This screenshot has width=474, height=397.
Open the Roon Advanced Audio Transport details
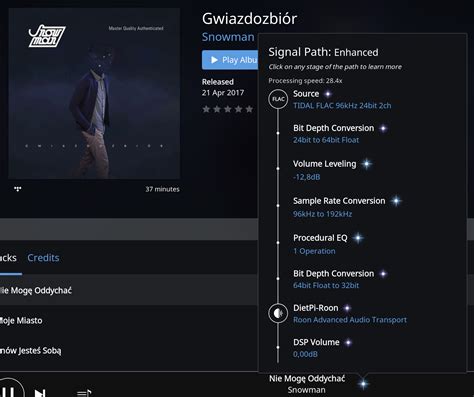tap(350, 320)
